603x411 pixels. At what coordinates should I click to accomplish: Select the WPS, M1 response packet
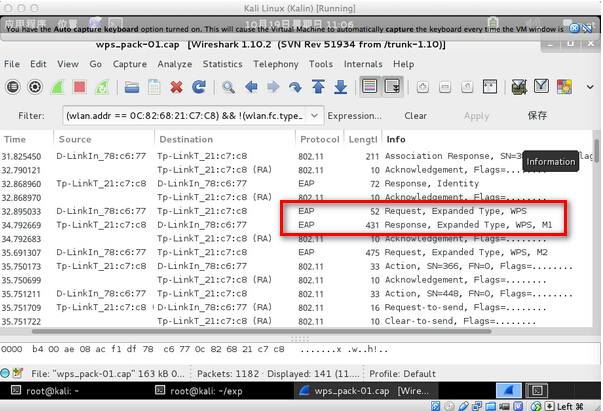pyautogui.click(x=296, y=225)
